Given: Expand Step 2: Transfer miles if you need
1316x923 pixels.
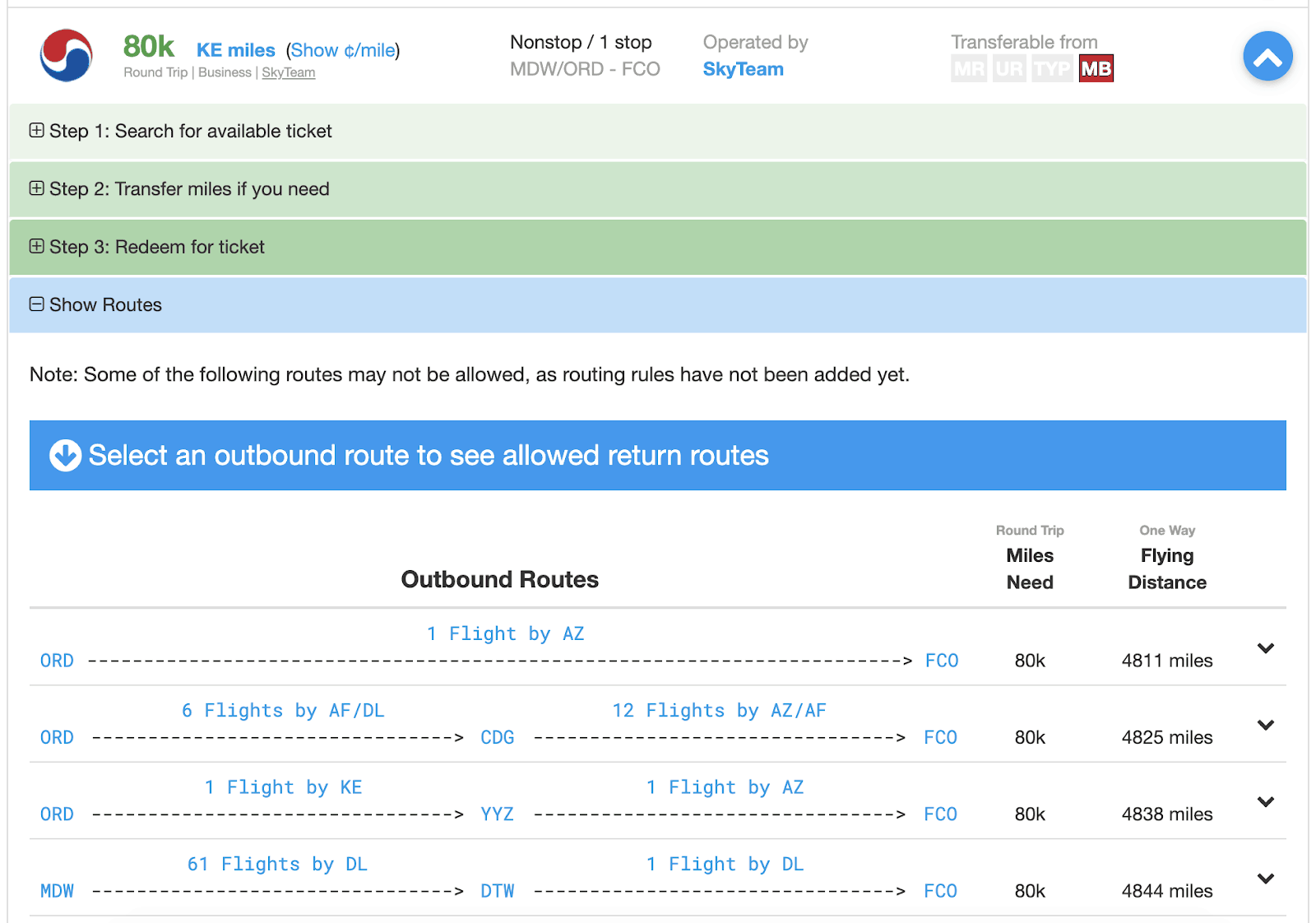Looking at the screenshot, I should coord(657,189).
